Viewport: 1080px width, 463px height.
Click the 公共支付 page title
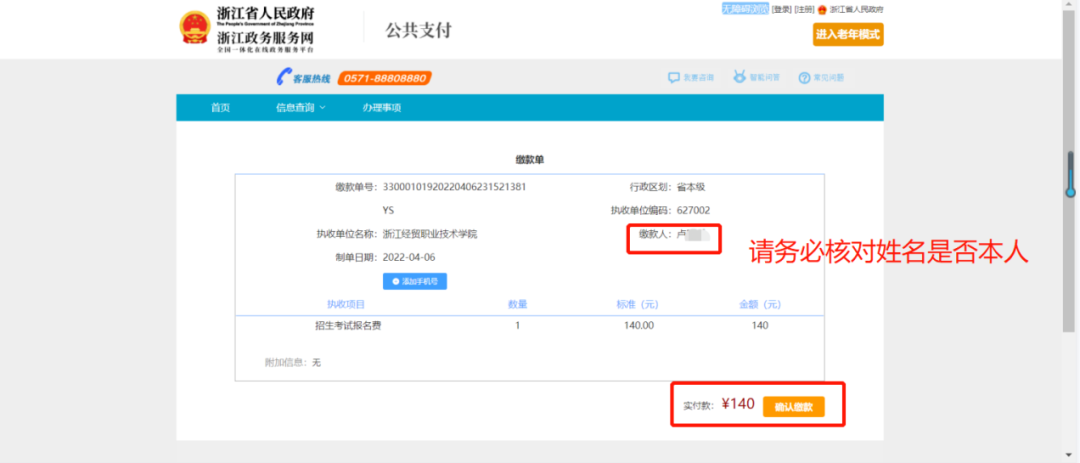418,30
